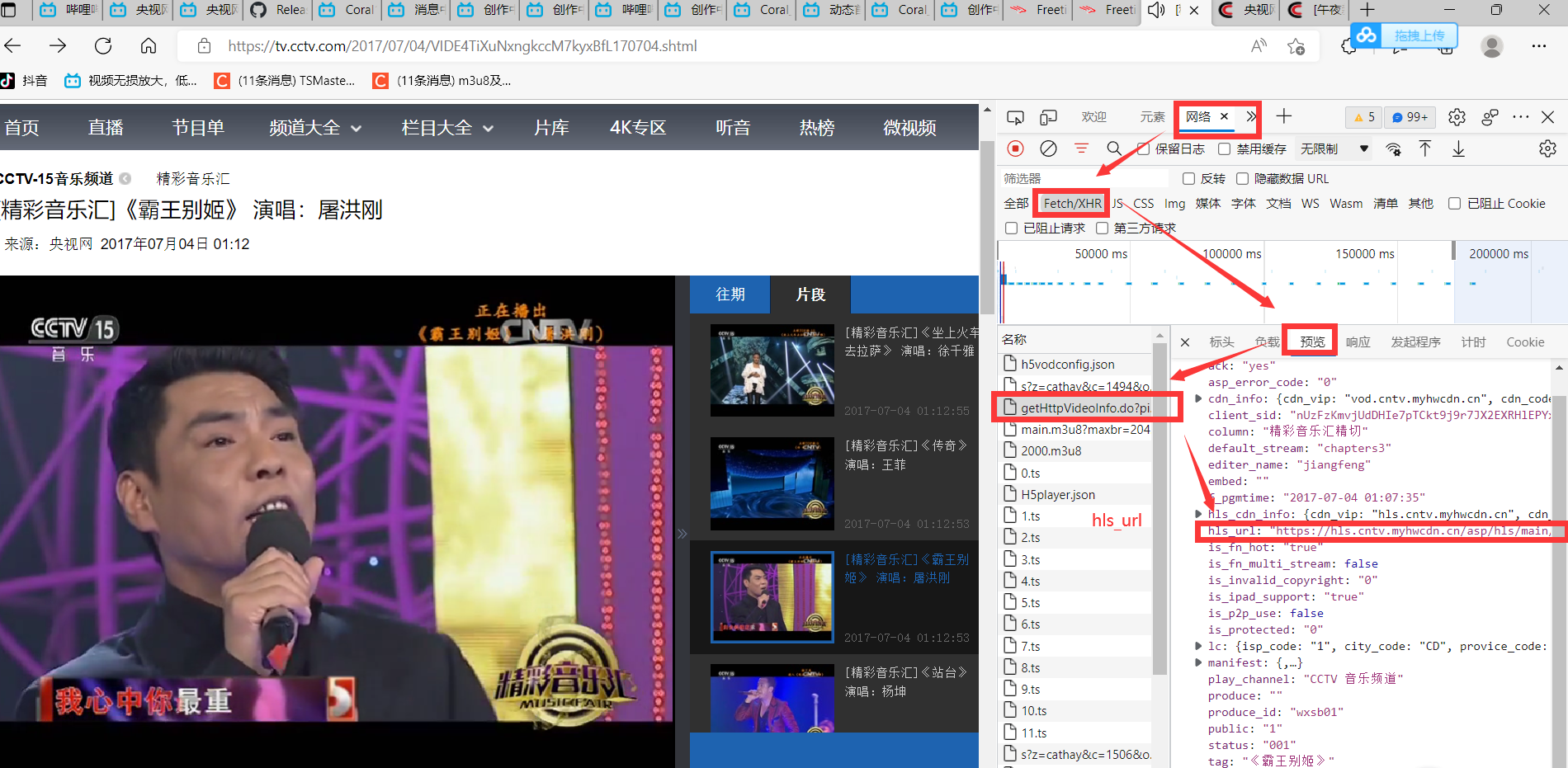Filter requests by 媒体 (Media)
Screen dimensions: 1568x768
point(1208,204)
